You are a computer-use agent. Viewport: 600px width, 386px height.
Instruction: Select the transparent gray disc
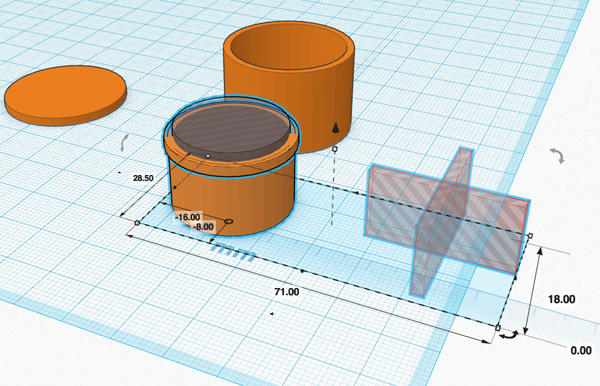pyautogui.click(x=231, y=131)
